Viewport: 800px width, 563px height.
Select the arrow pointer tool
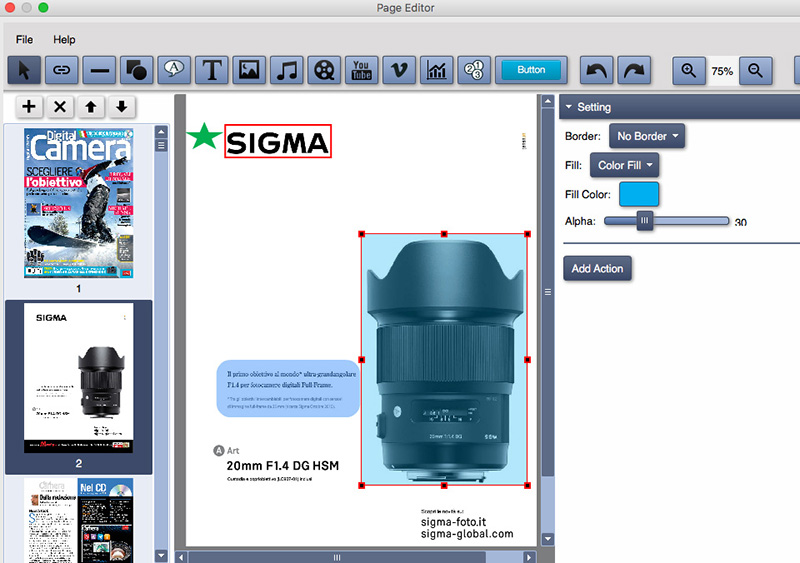point(24,70)
